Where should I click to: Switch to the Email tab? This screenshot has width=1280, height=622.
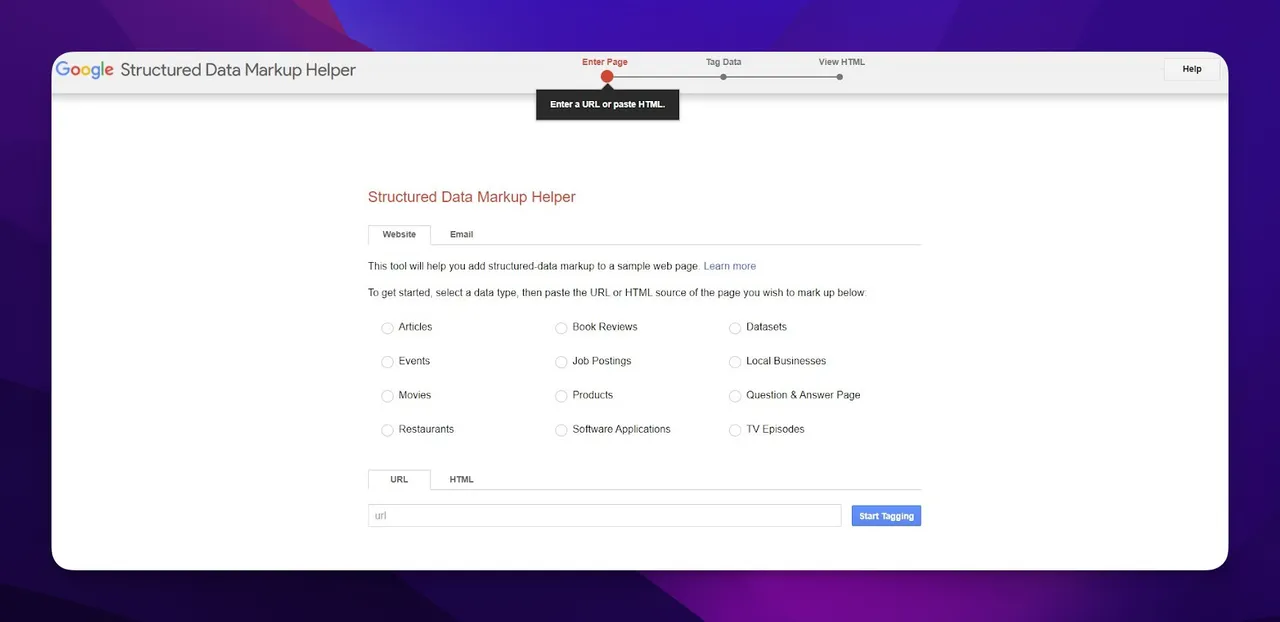point(461,234)
